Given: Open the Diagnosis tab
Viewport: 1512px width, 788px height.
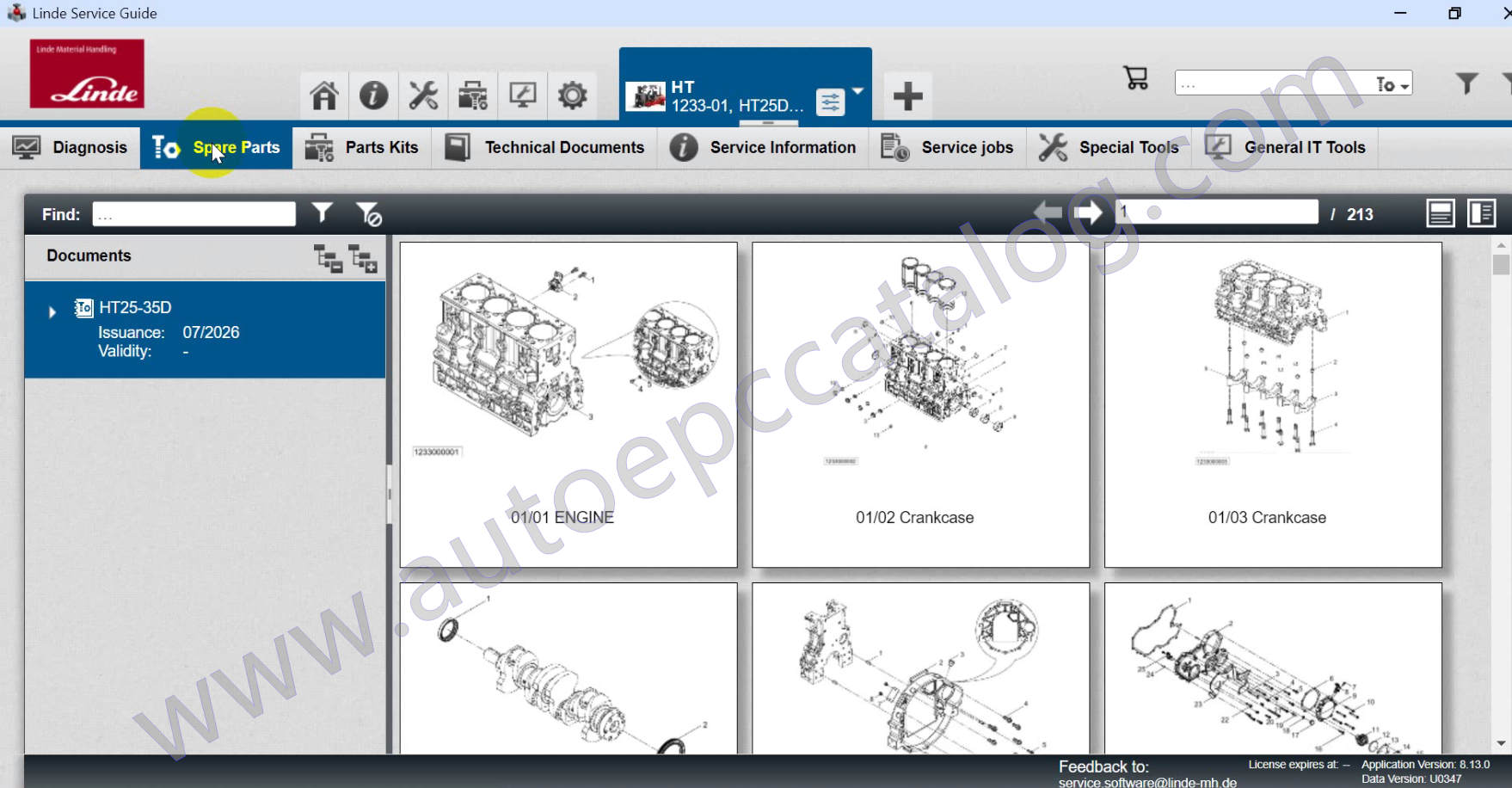Looking at the screenshot, I should (70, 147).
